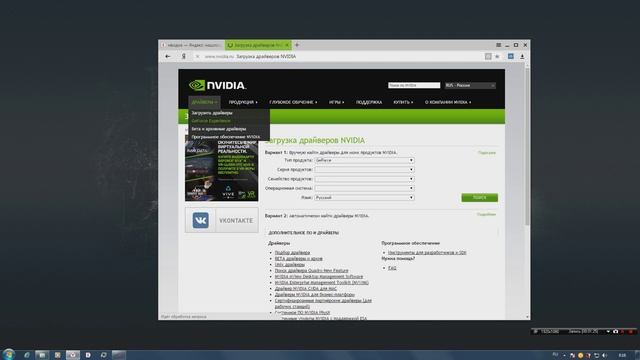Open the taskbar icon lettered D
The height and width of the screenshot is (360, 640).
coord(88,355)
